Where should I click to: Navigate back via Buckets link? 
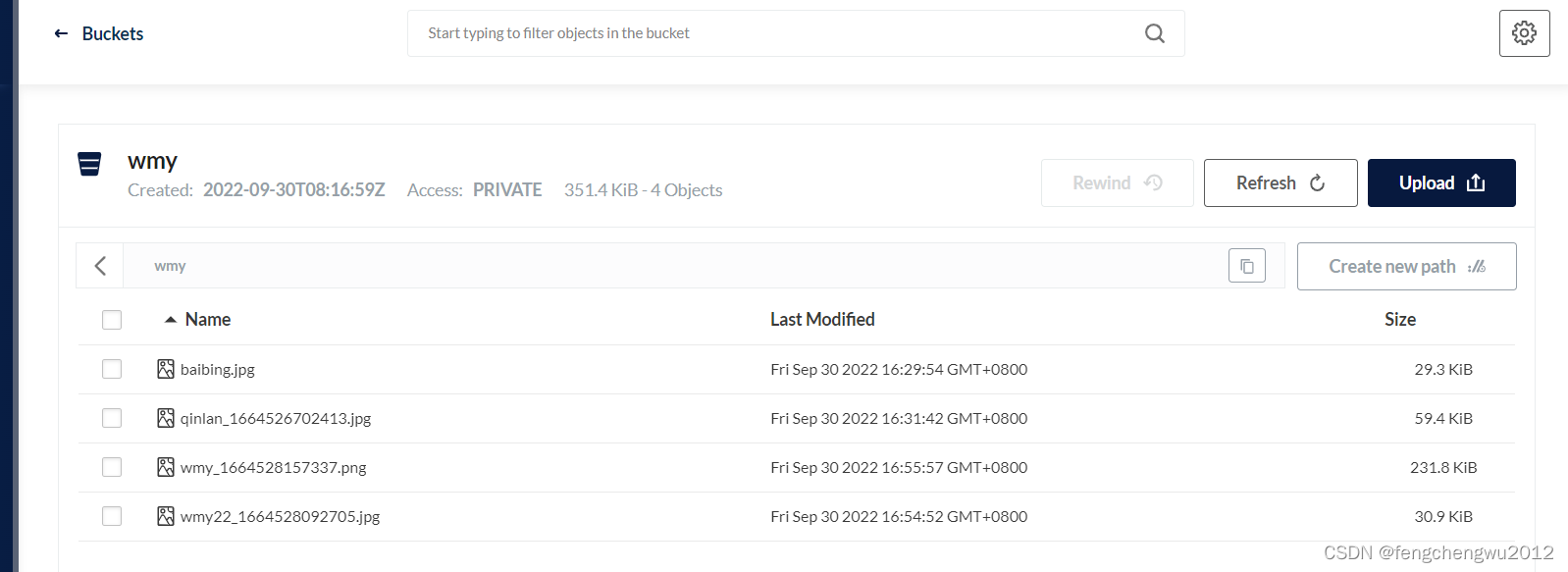tap(111, 32)
